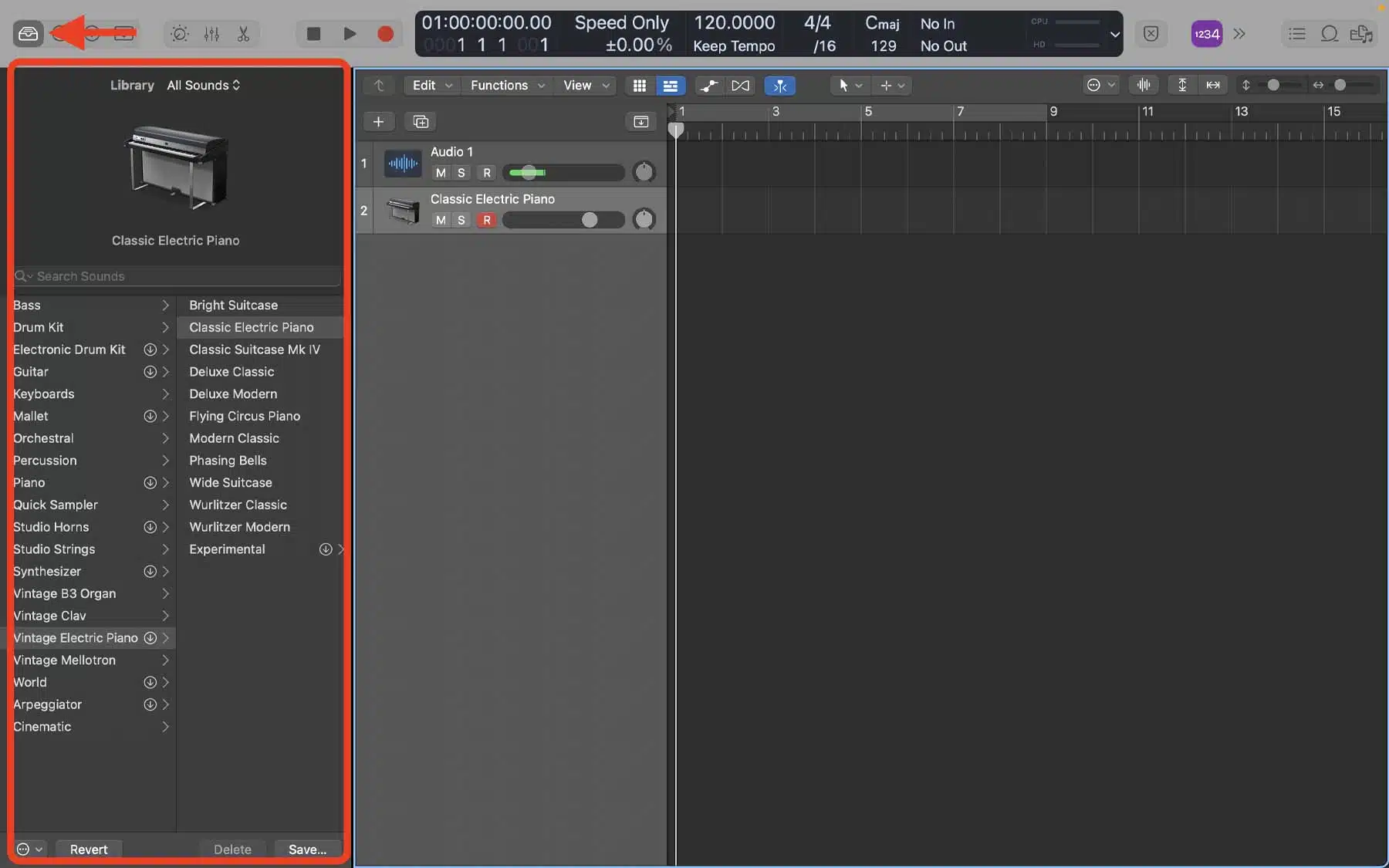Click the Smart Controls dial icon
Screen dimensions: 1389x868
(x=180, y=34)
